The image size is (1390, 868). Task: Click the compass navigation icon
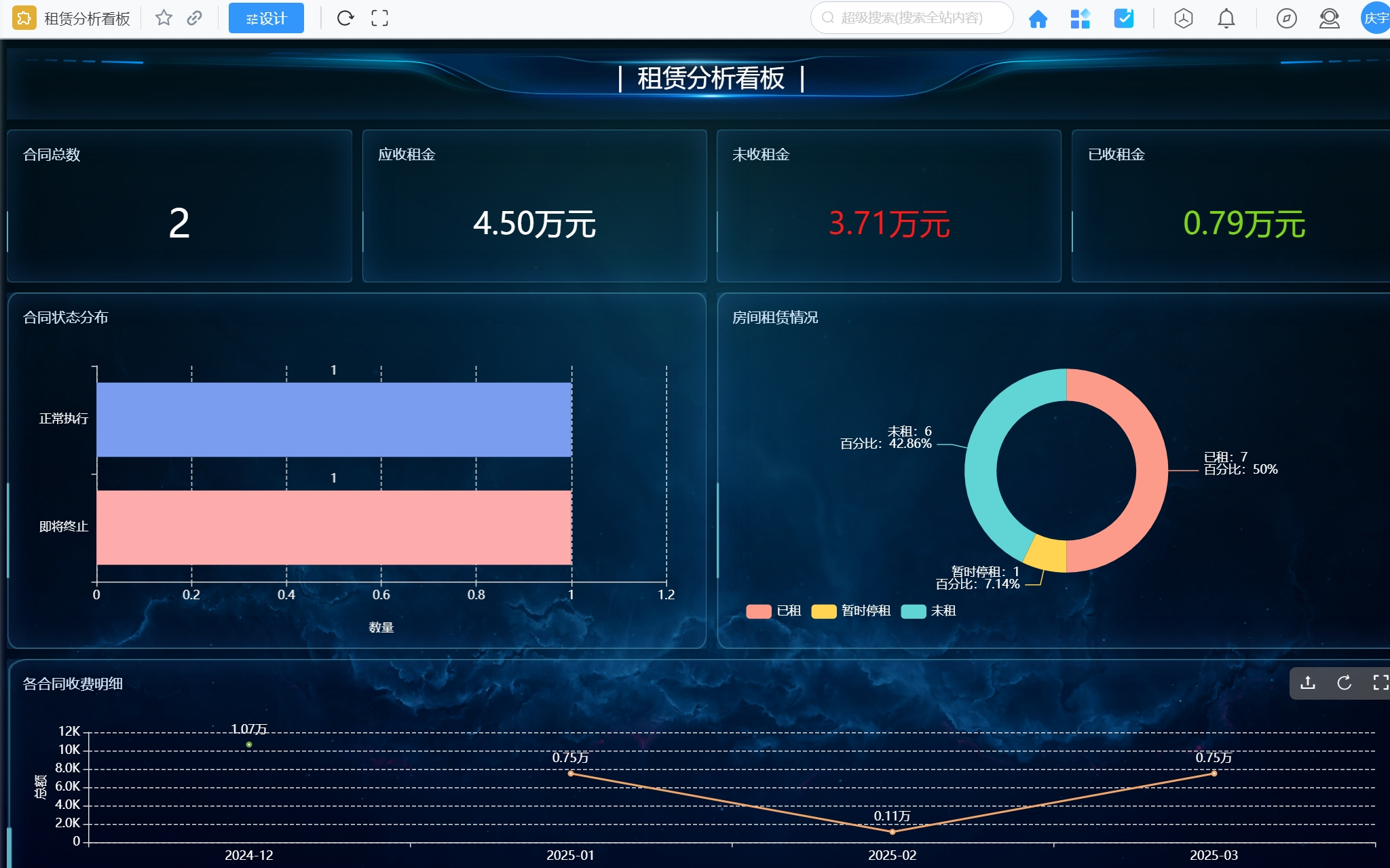click(x=1286, y=18)
